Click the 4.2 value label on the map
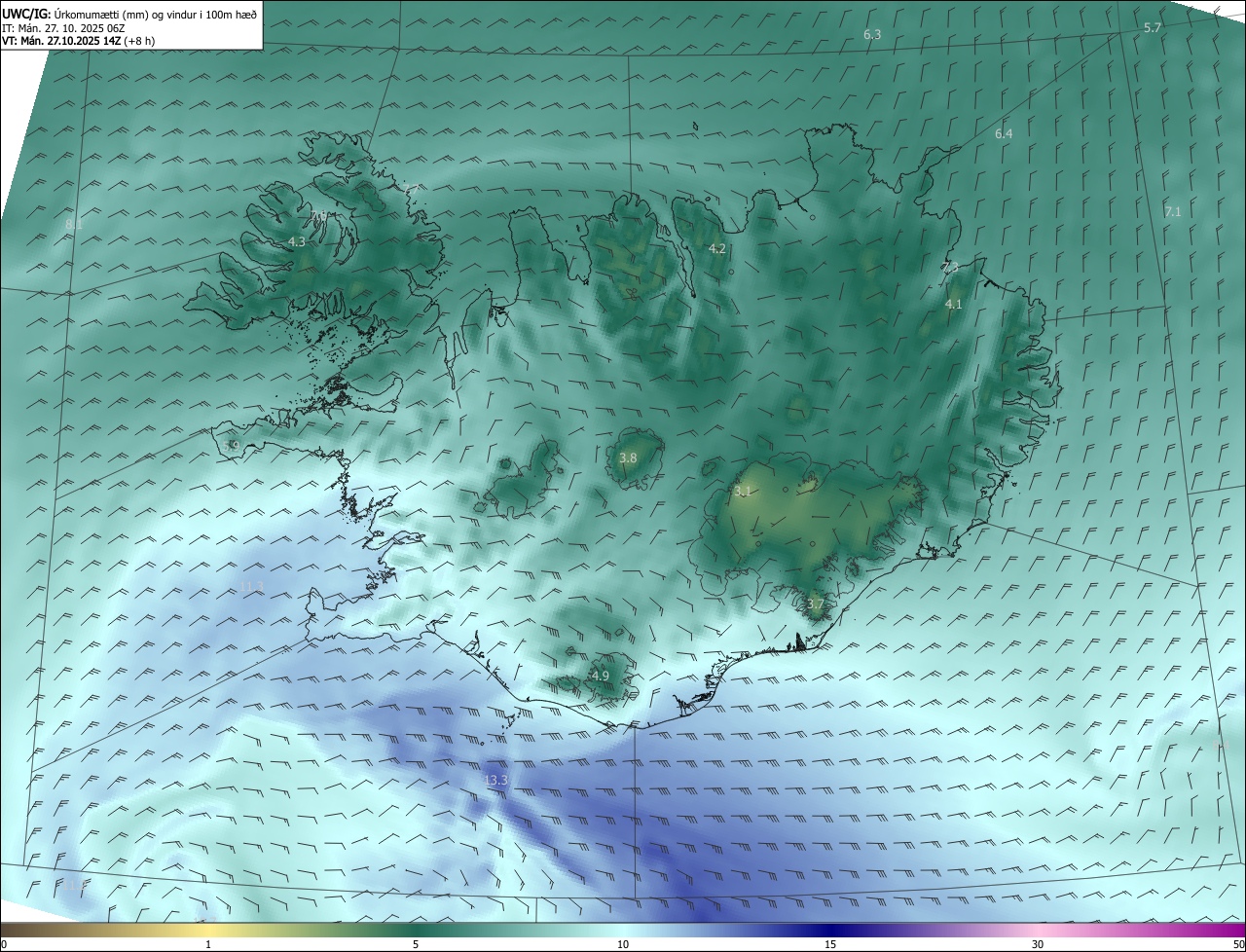This screenshot has width=1246, height=952. (x=717, y=249)
